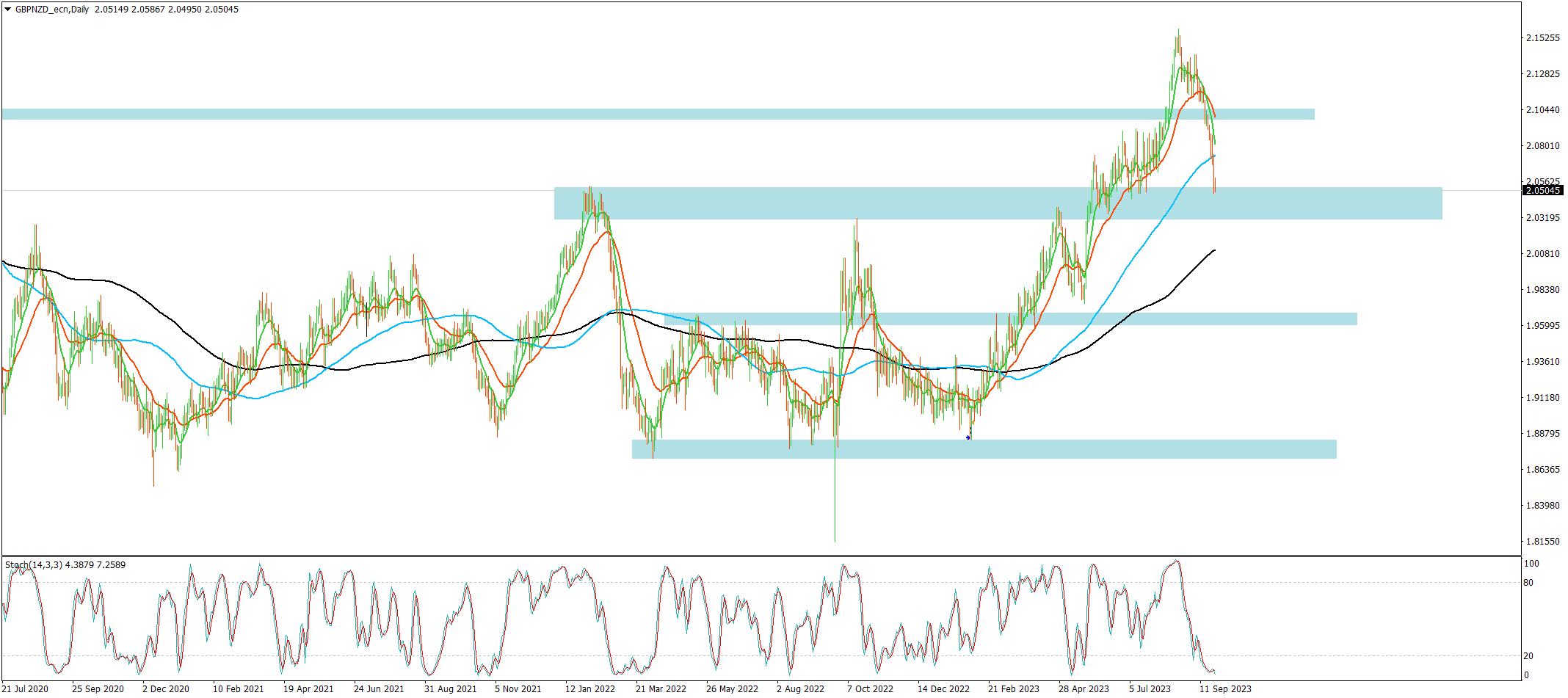Click the 5 Nov 2021 date label
The image size is (1568, 698).
tap(518, 689)
